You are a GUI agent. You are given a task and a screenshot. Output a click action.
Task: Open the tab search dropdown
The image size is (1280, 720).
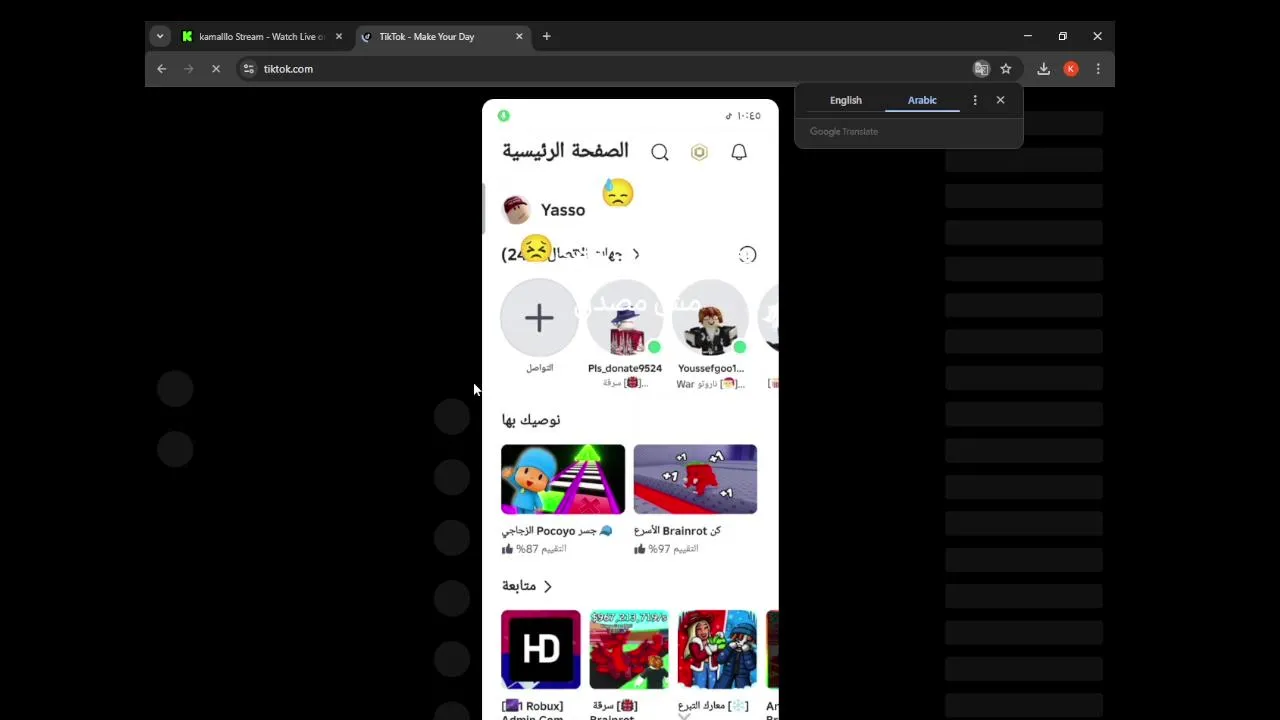[x=160, y=37]
